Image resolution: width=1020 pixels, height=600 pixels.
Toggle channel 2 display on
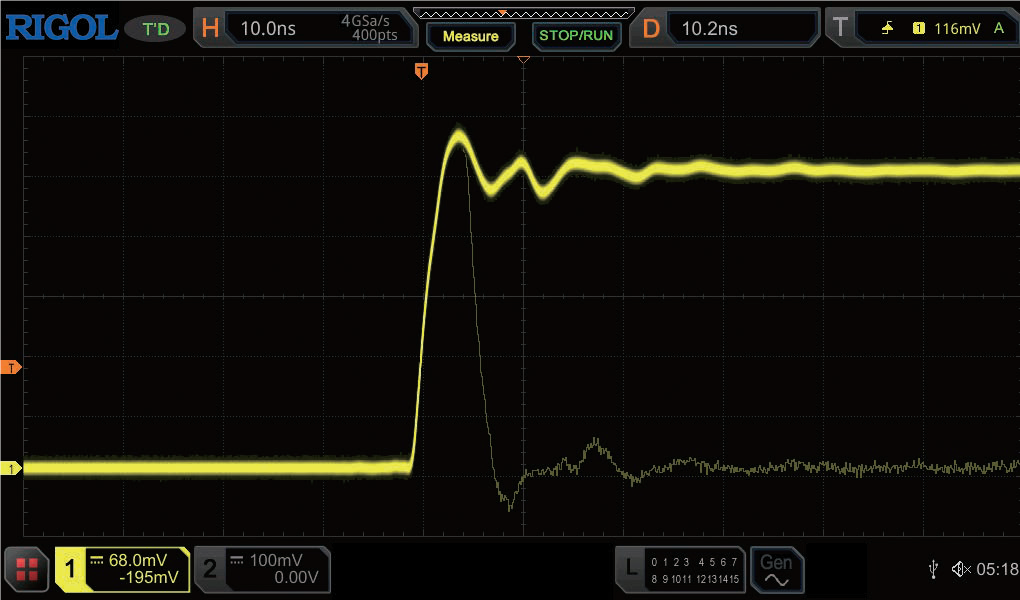point(262,570)
